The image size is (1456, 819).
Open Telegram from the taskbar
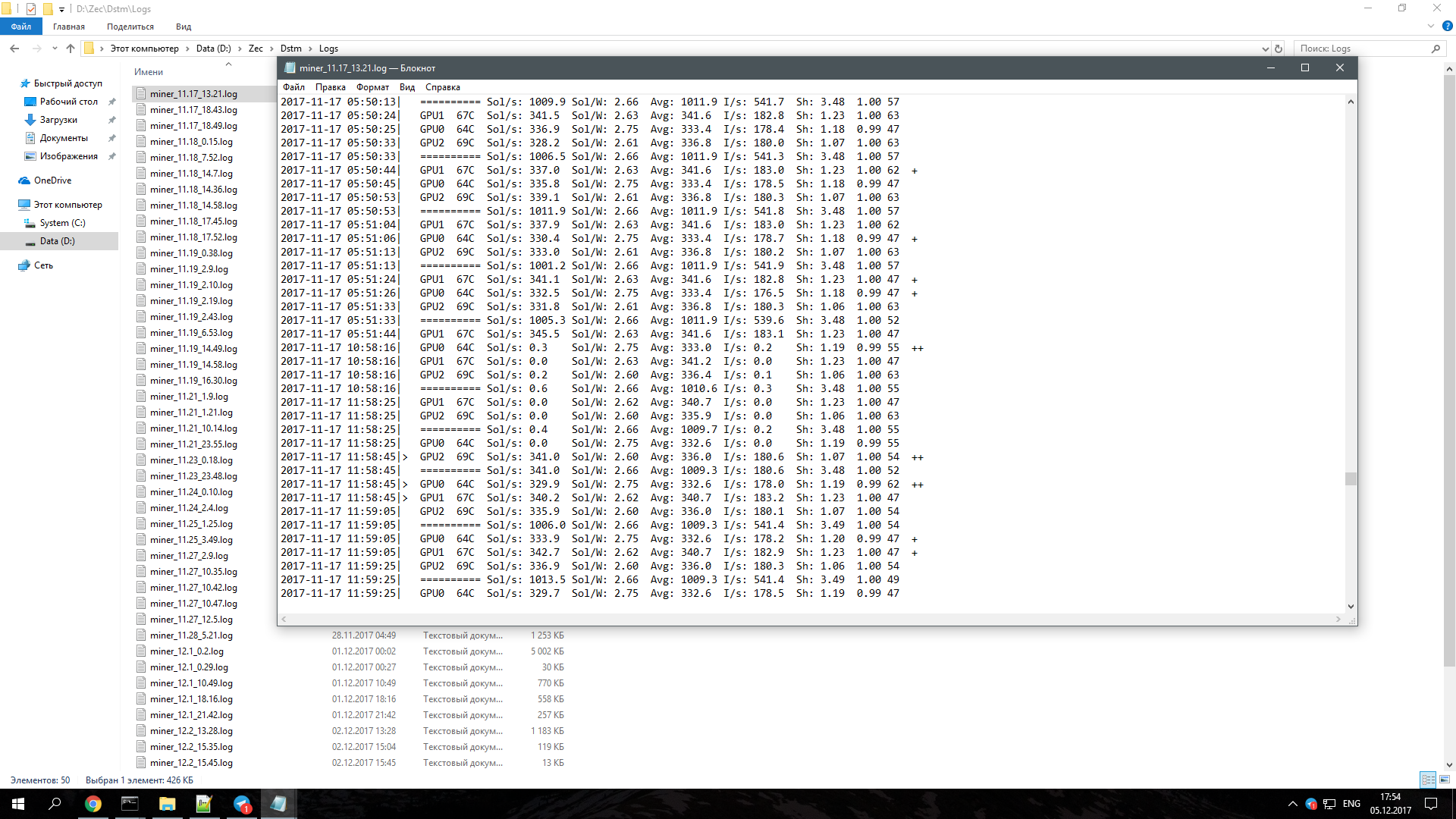coord(241,804)
